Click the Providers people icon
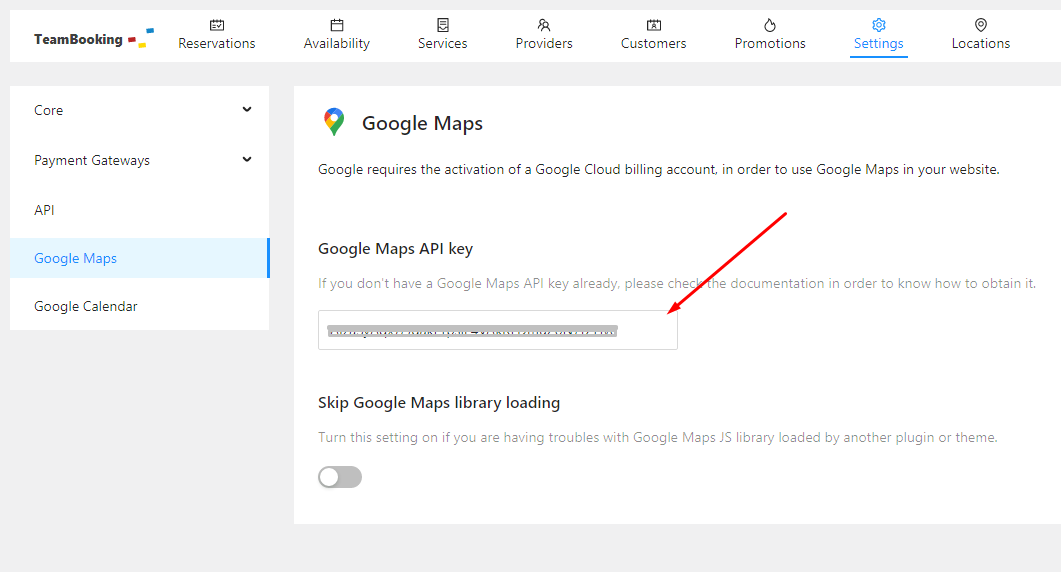 (x=544, y=25)
